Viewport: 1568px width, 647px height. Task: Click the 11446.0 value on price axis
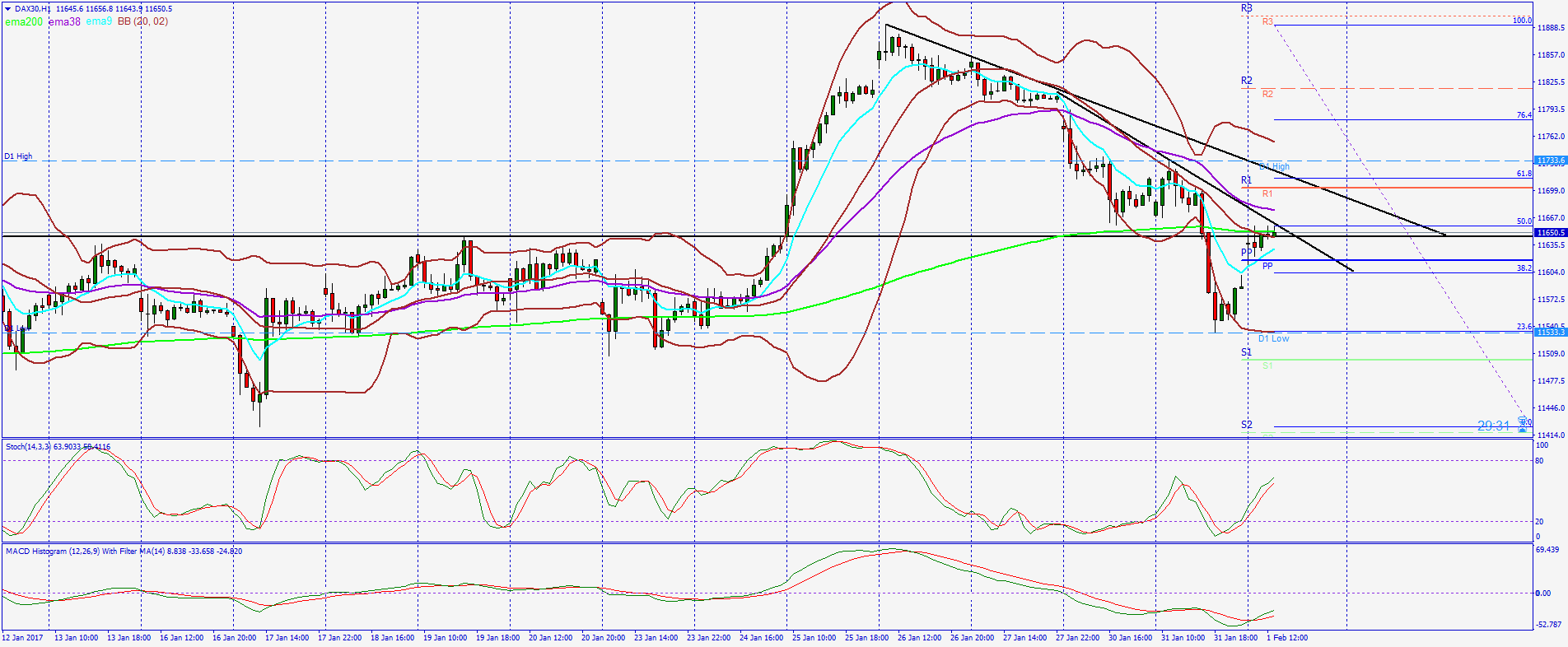click(1551, 408)
